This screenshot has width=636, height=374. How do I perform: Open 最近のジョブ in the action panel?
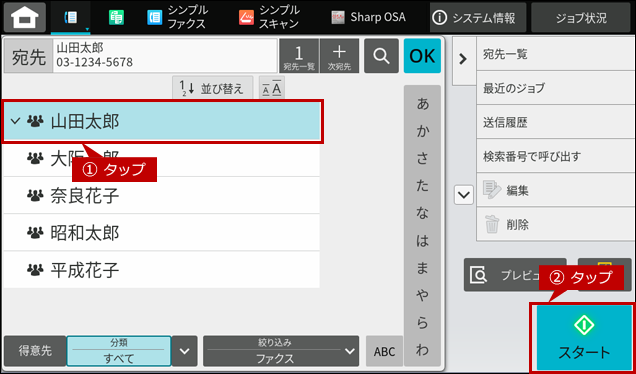pos(556,88)
